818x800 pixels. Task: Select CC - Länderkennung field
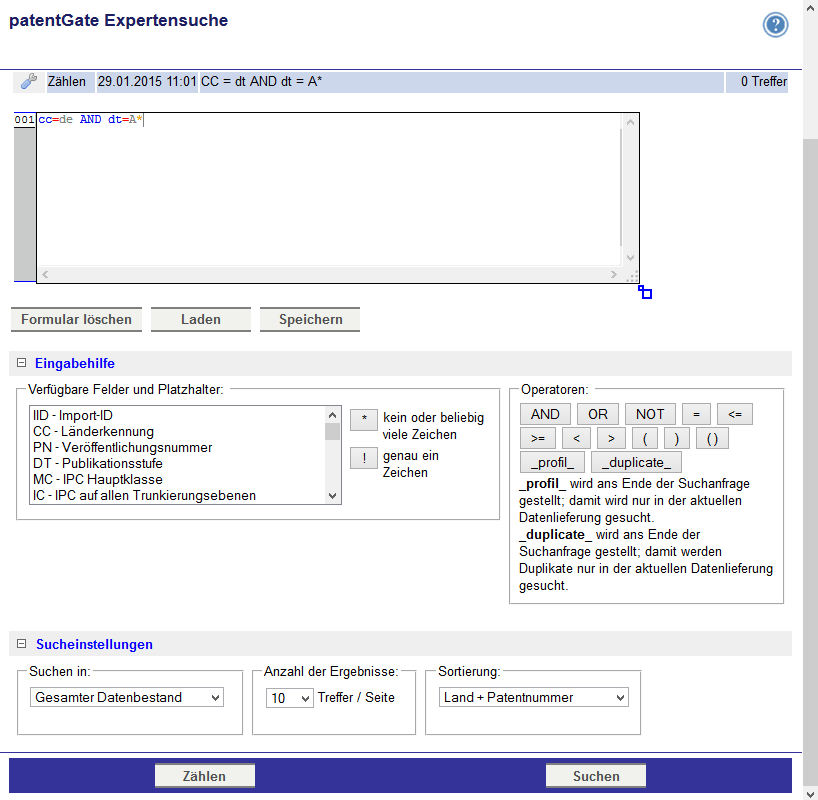click(x=177, y=432)
